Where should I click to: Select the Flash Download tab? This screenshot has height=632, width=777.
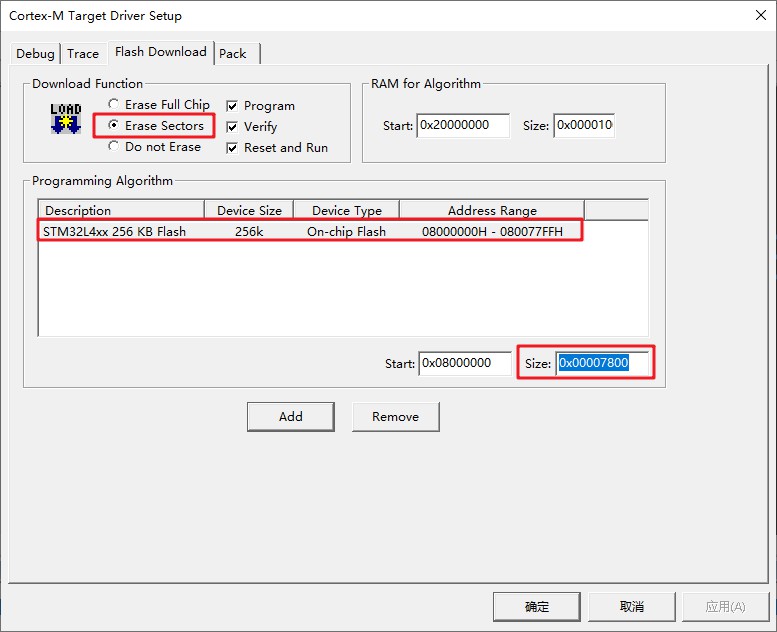pyautogui.click(x=161, y=52)
